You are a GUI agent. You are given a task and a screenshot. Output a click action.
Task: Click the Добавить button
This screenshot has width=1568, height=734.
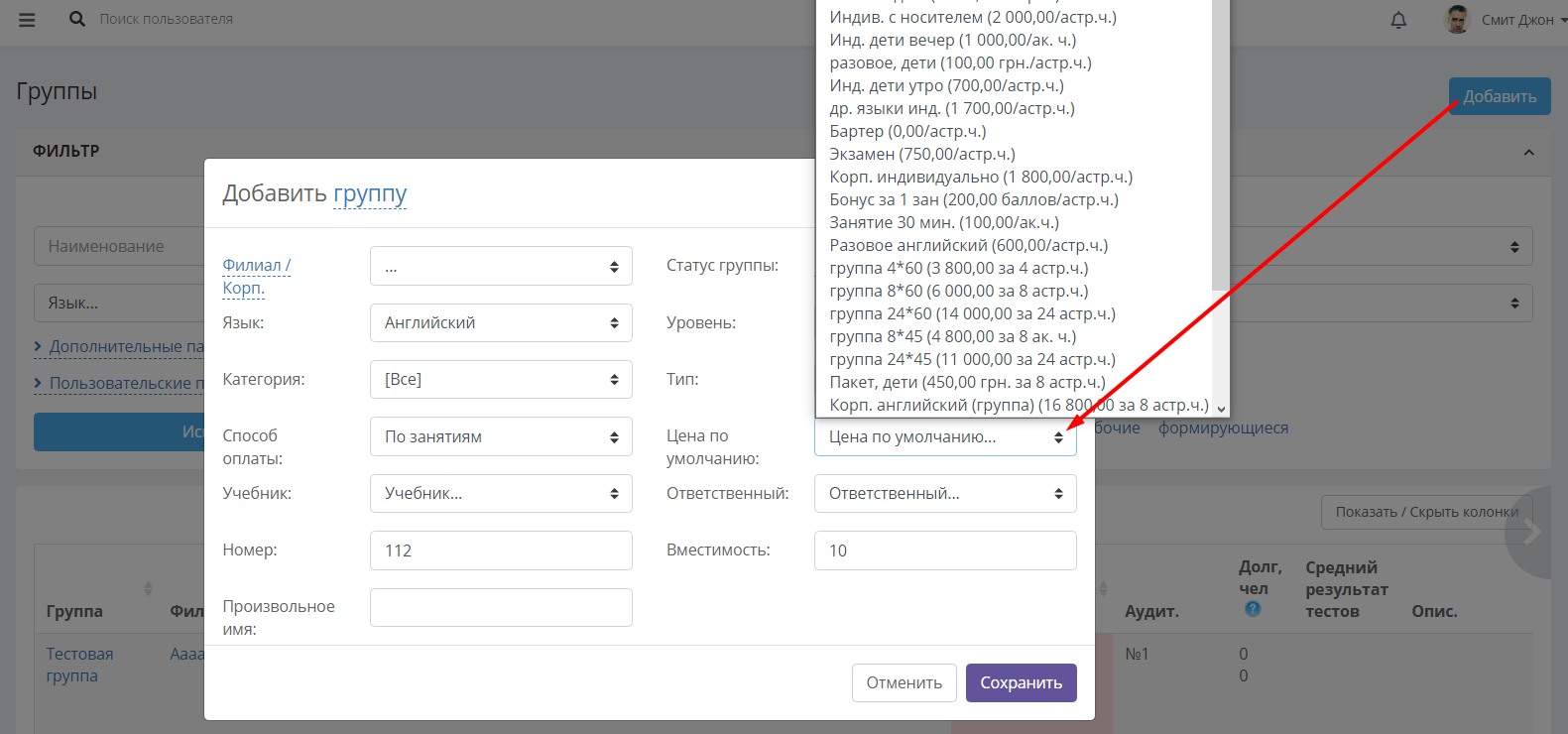[x=1500, y=96]
